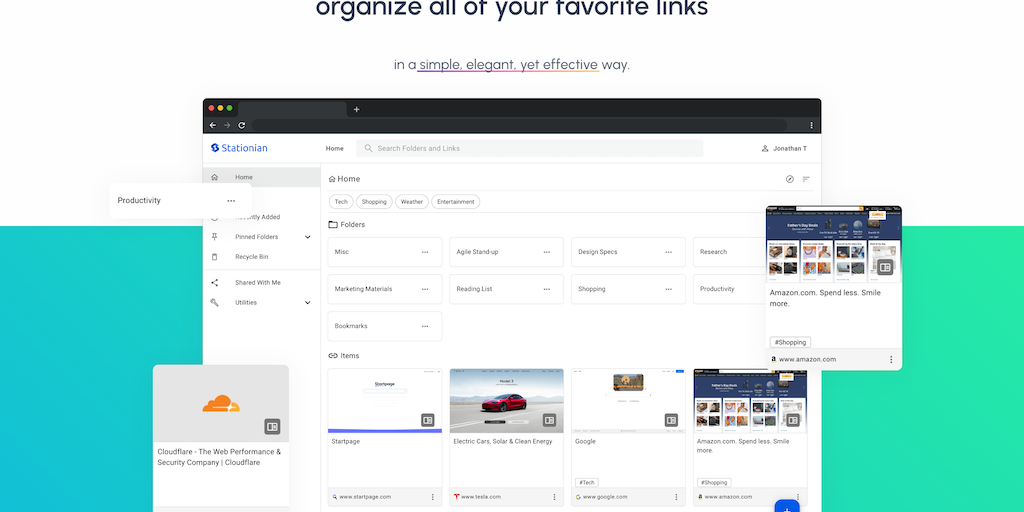Filter by the Tech tag chip
Viewport: 1024px width, 512px height.
point(342,202)
